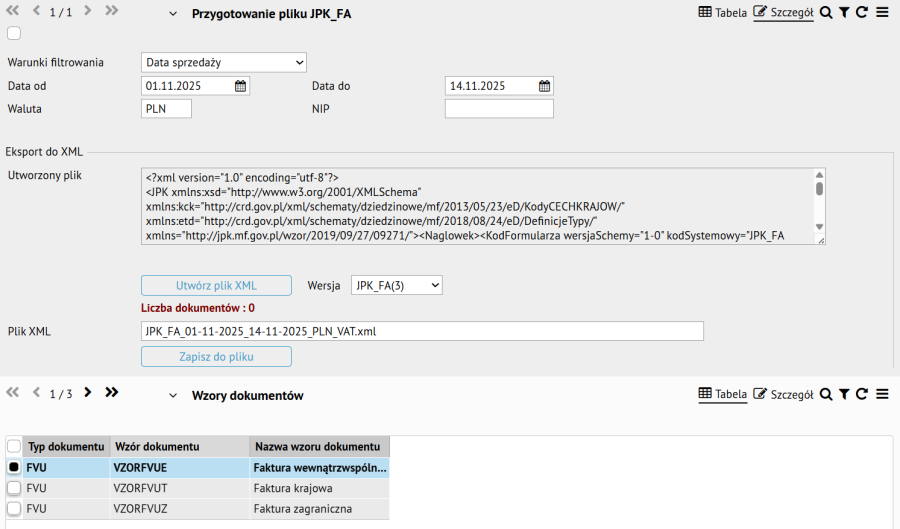
Task: Click into the NIP input field
Action: pos(498,109)
